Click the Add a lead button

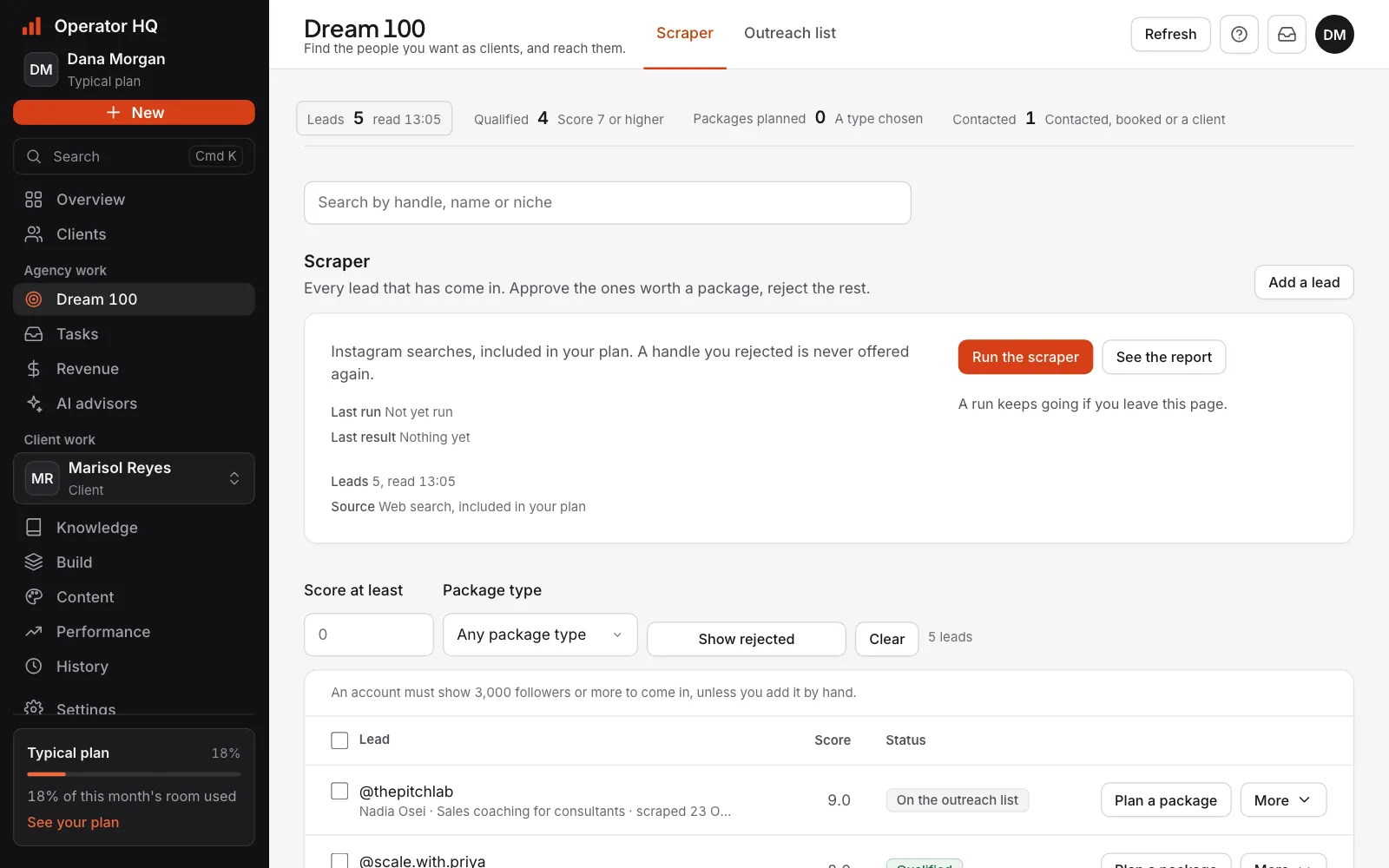[1304, 282]
